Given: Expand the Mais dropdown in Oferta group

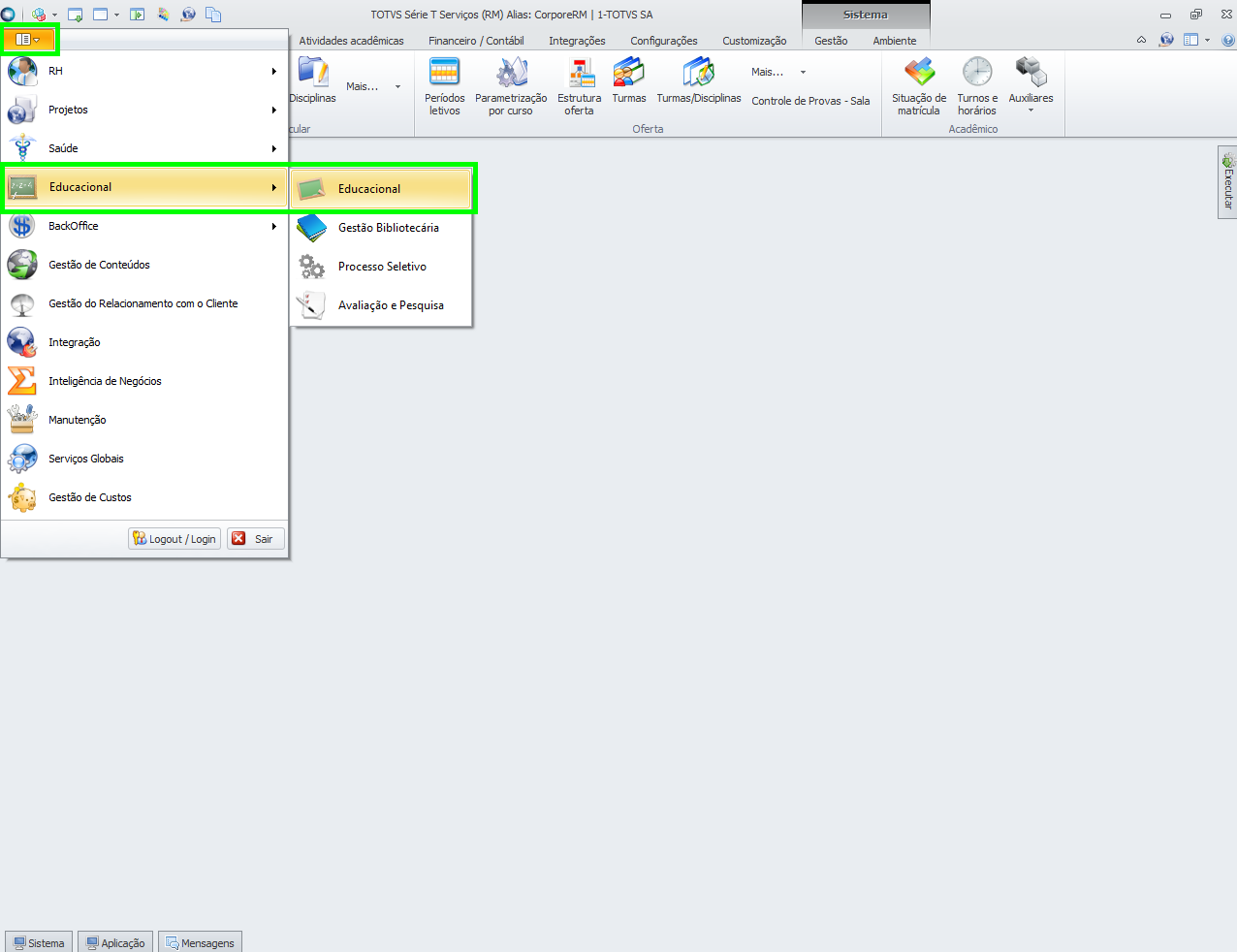Looking at the screenshot, I should click(778, 72).
